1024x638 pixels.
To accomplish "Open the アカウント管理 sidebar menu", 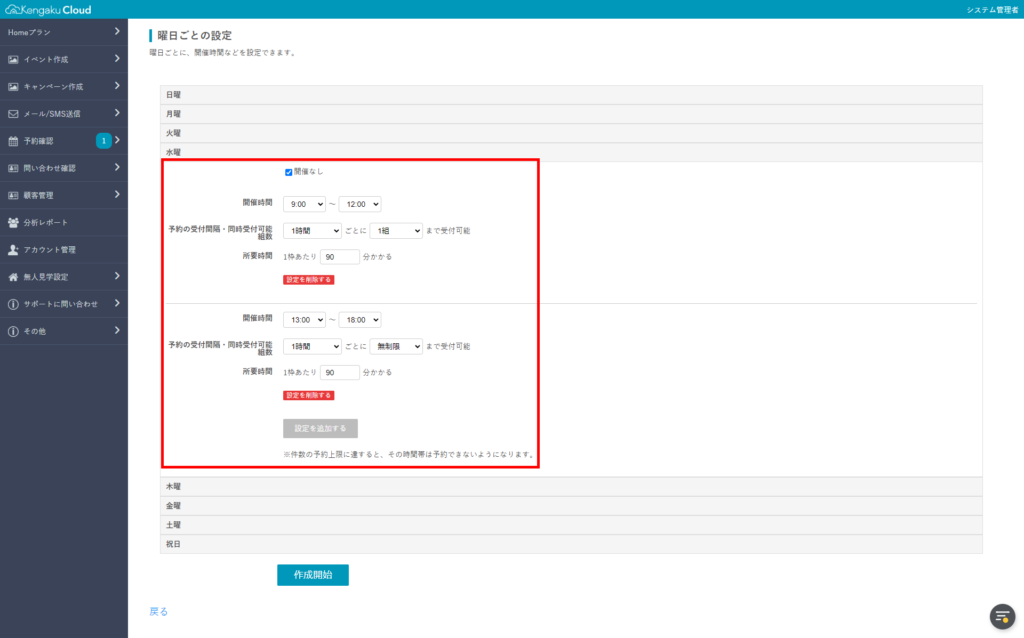I will click(x=64, y=250).
